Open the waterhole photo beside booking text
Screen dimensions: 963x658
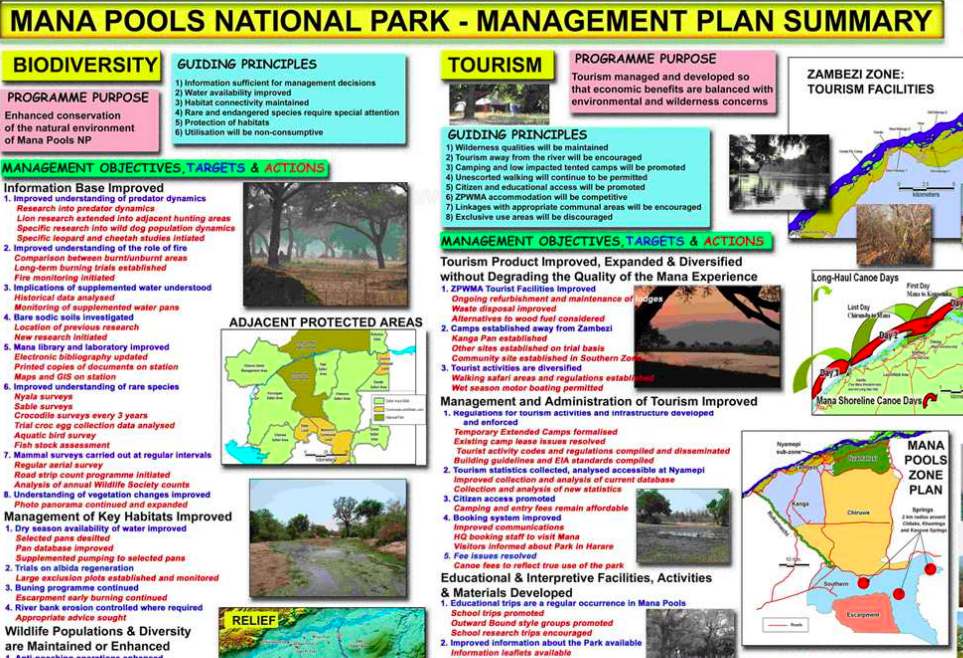pos(683,527)
